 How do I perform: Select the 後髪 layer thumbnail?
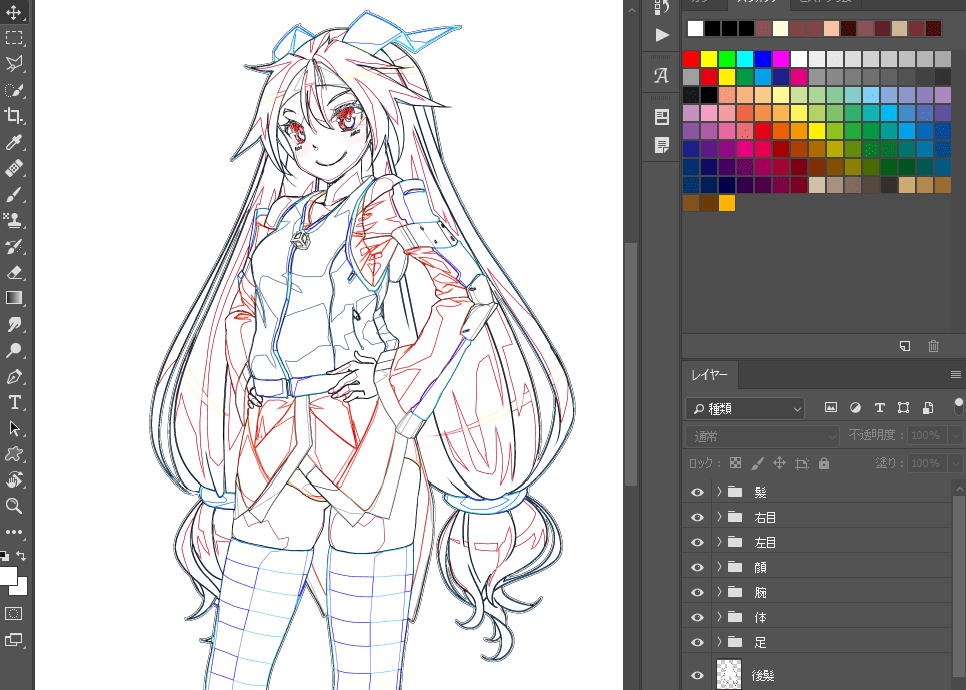pos(729,675)
